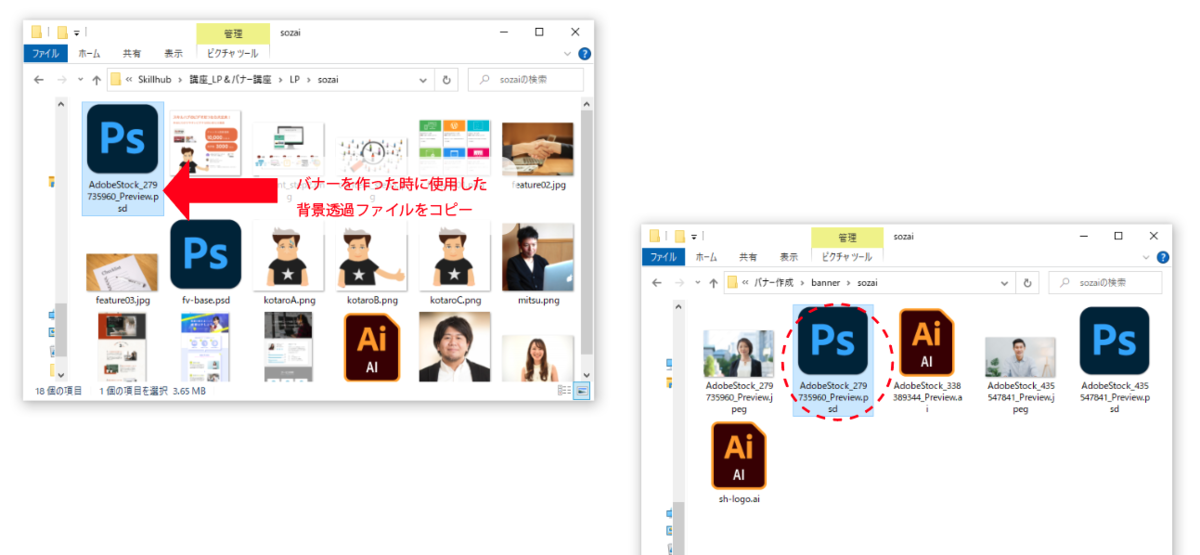Open recent locations dropdown in LP window
This screenshot has width=1200, height=555.
click(x=81, y=80)
